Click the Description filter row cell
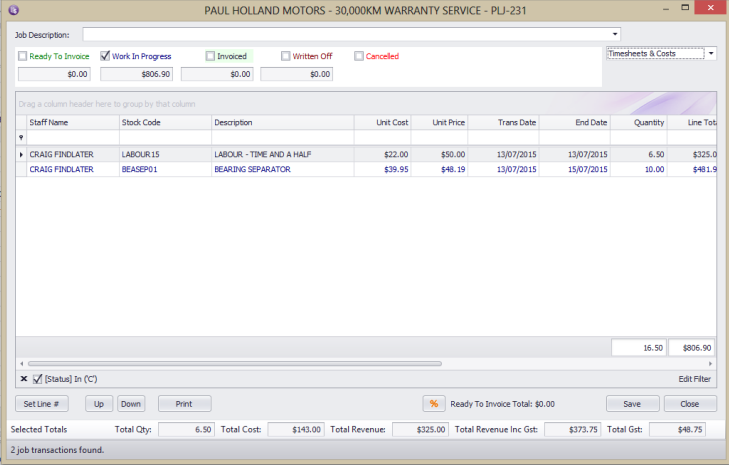This screenshot has height=465, width=729. 283,138
